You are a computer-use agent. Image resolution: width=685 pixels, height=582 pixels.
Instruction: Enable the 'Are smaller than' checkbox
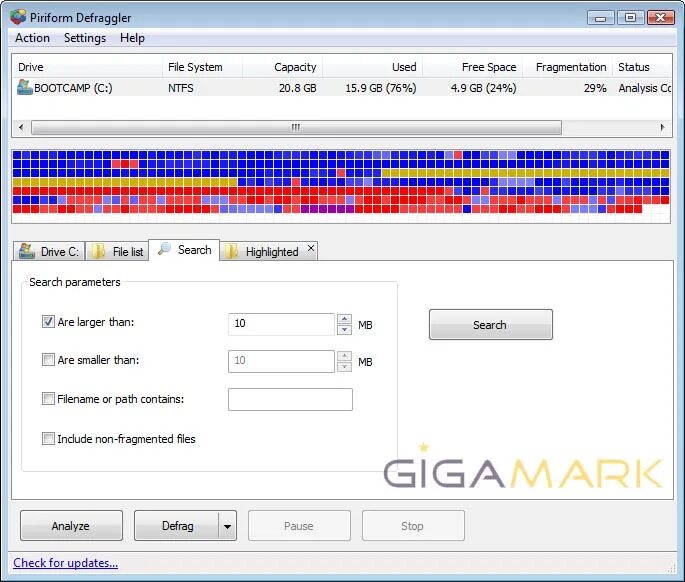[48, 360]
